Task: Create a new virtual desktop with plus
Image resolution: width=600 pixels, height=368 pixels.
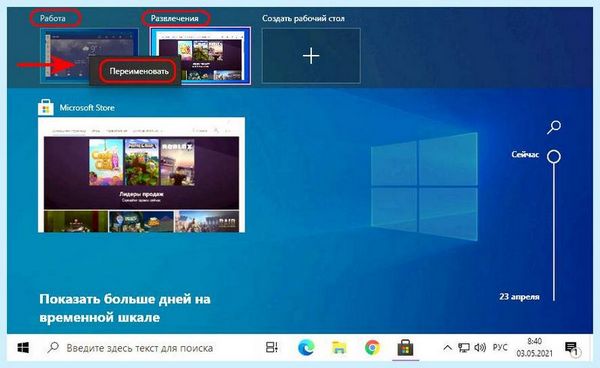Action: (x=311, y=56)
